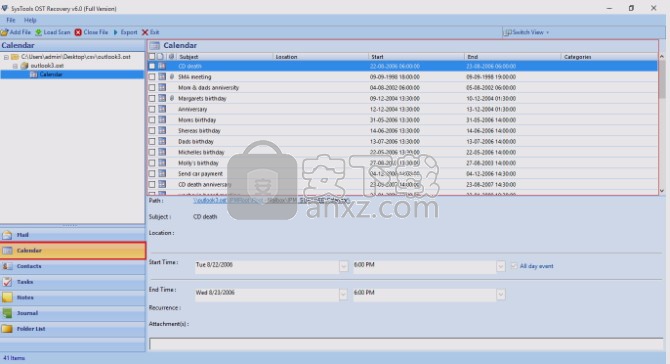Click the Export arrow icon
670x364 pixels.
(115, 32)
